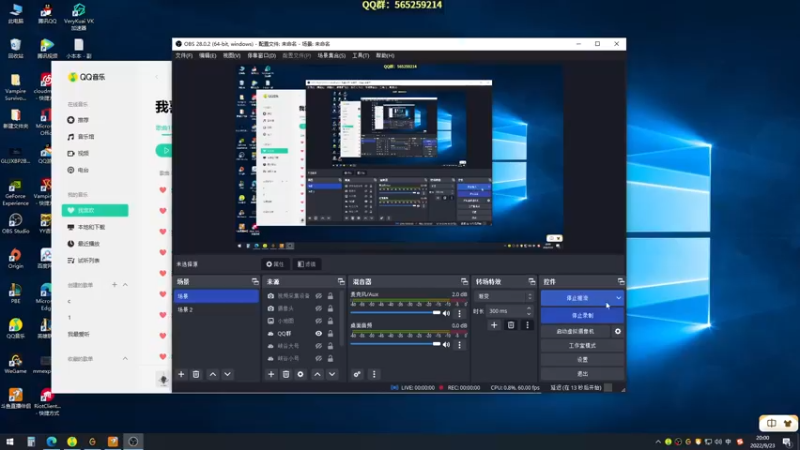Viewport: 800px width, 450px height.
Task: Open 麦克风/Aux three-dot options menu
Action: [459, 313]
